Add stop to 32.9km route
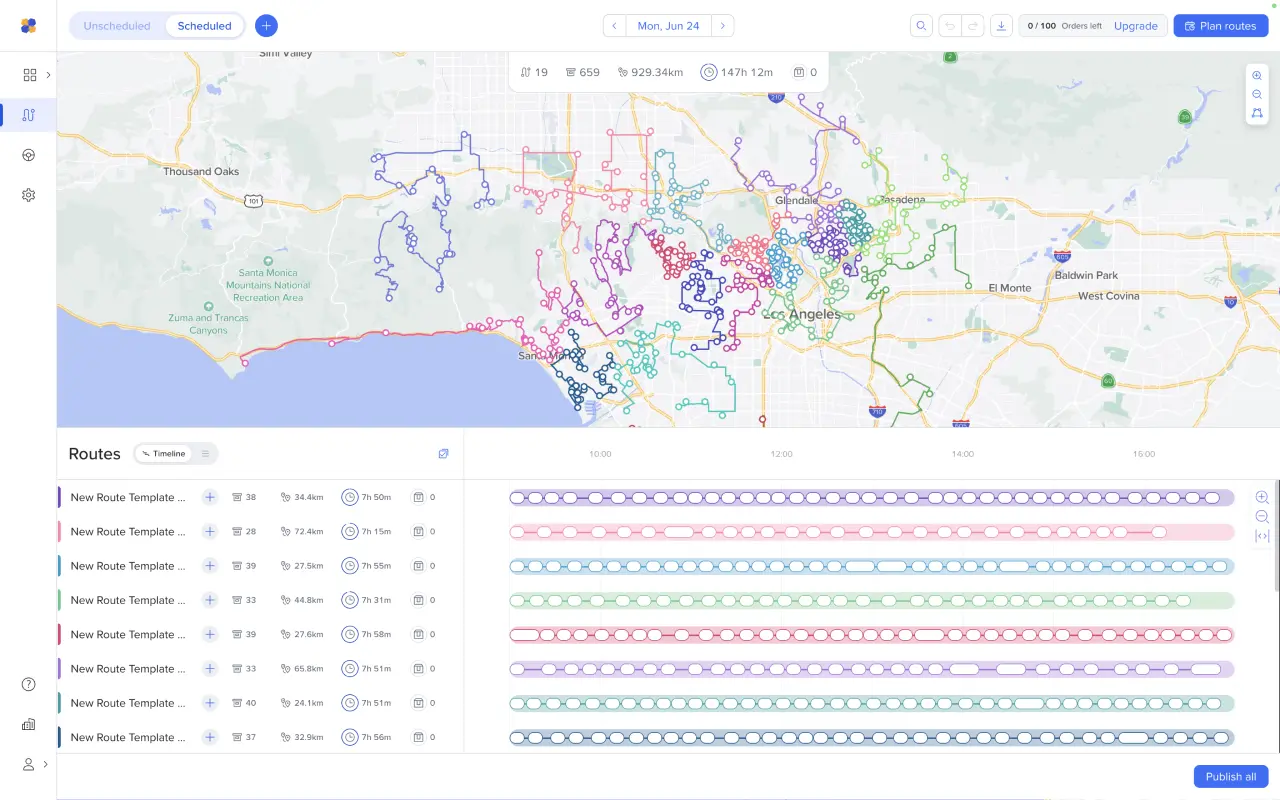This screenshot has width=1280, height=800. 210,737
